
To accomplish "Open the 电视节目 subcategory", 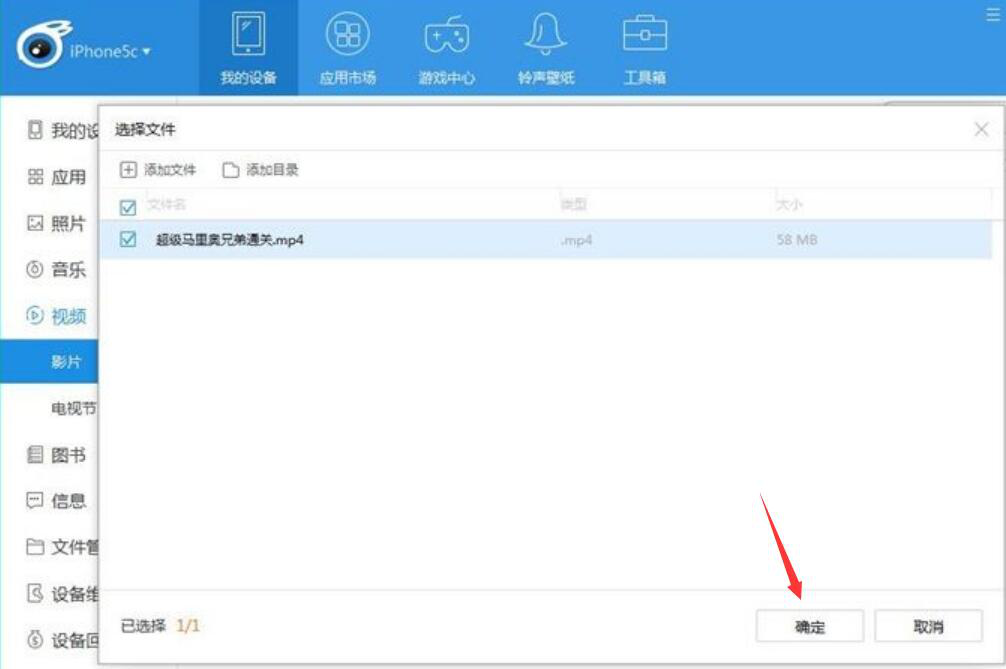I will (x=74, y=408).
